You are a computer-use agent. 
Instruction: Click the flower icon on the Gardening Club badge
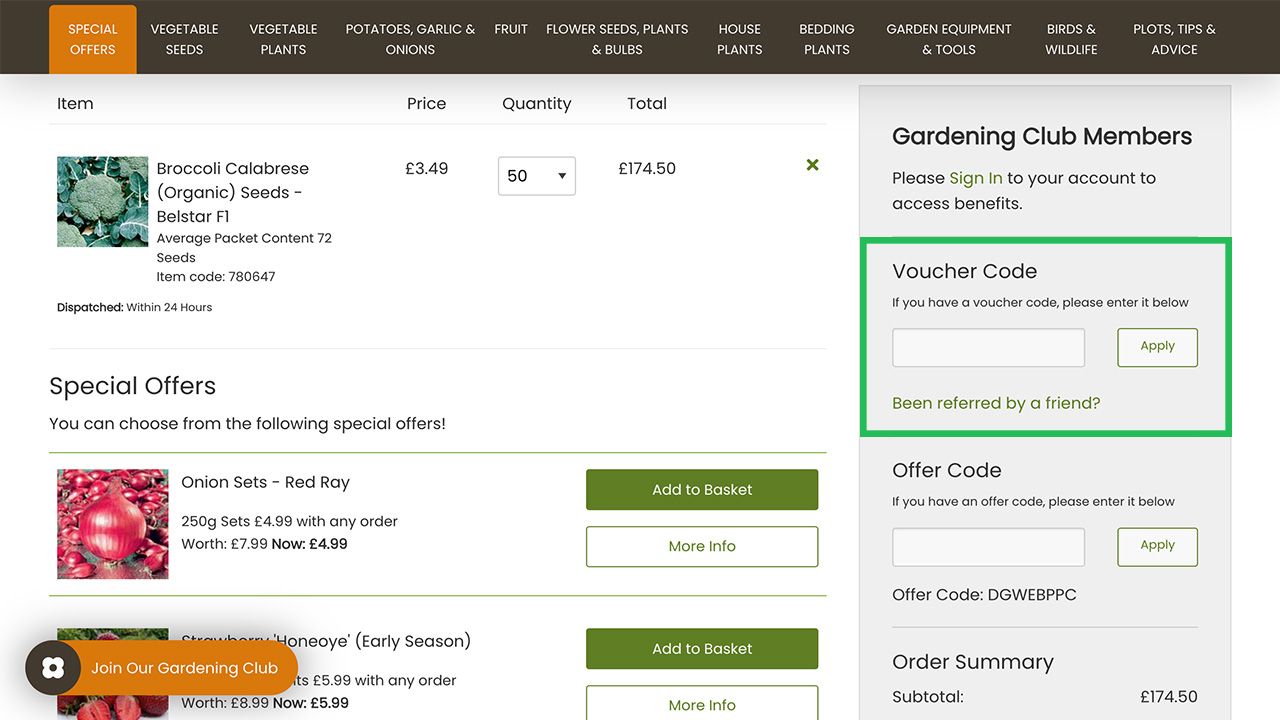[54, 668]
